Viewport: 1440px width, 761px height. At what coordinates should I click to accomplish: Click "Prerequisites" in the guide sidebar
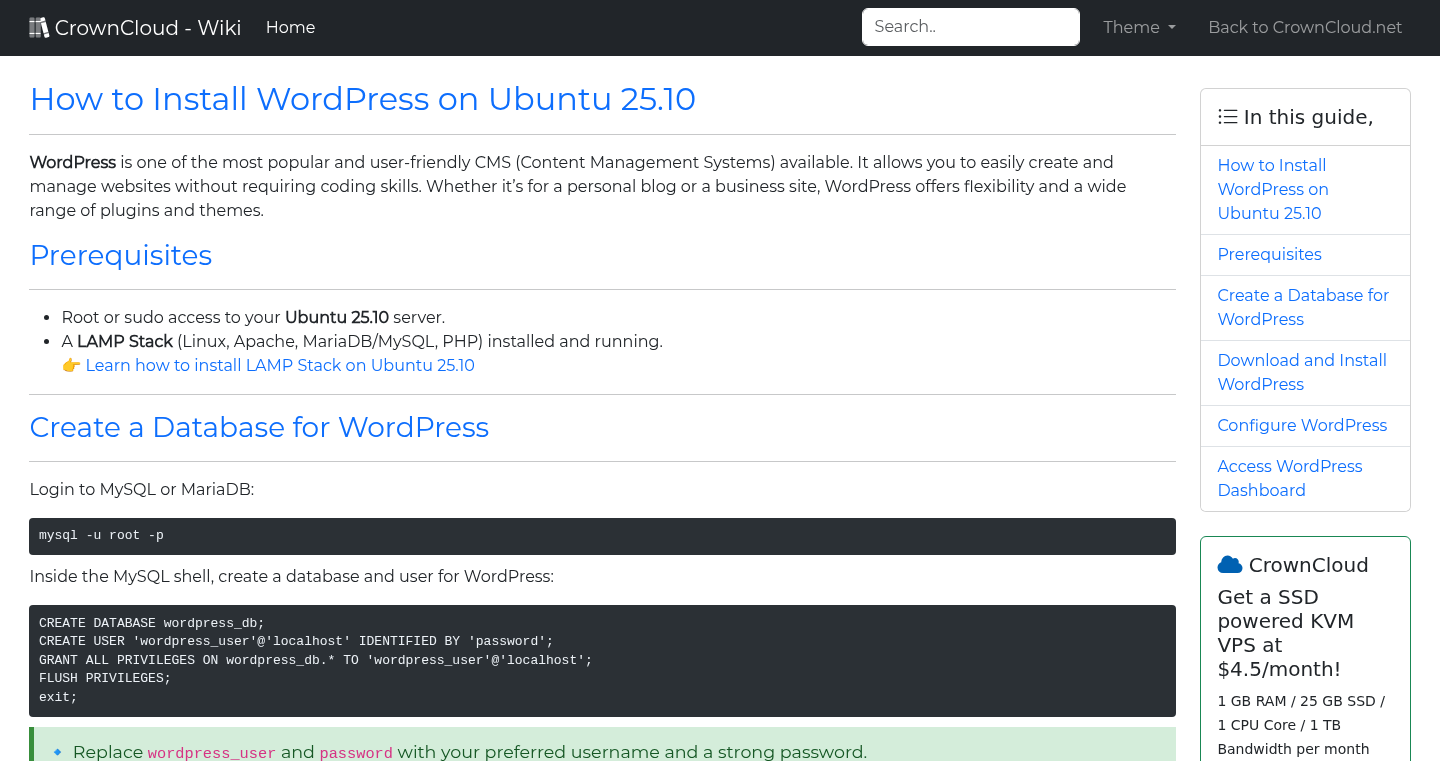[x=1269, y=254]
